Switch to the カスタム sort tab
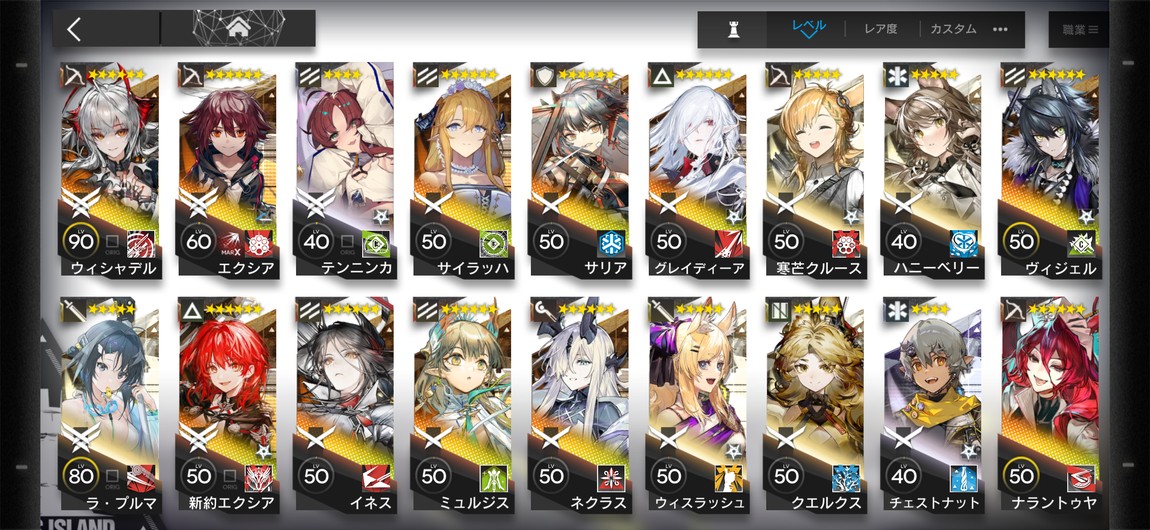Screen dimensions: 1150x530 tap(953, 29)
